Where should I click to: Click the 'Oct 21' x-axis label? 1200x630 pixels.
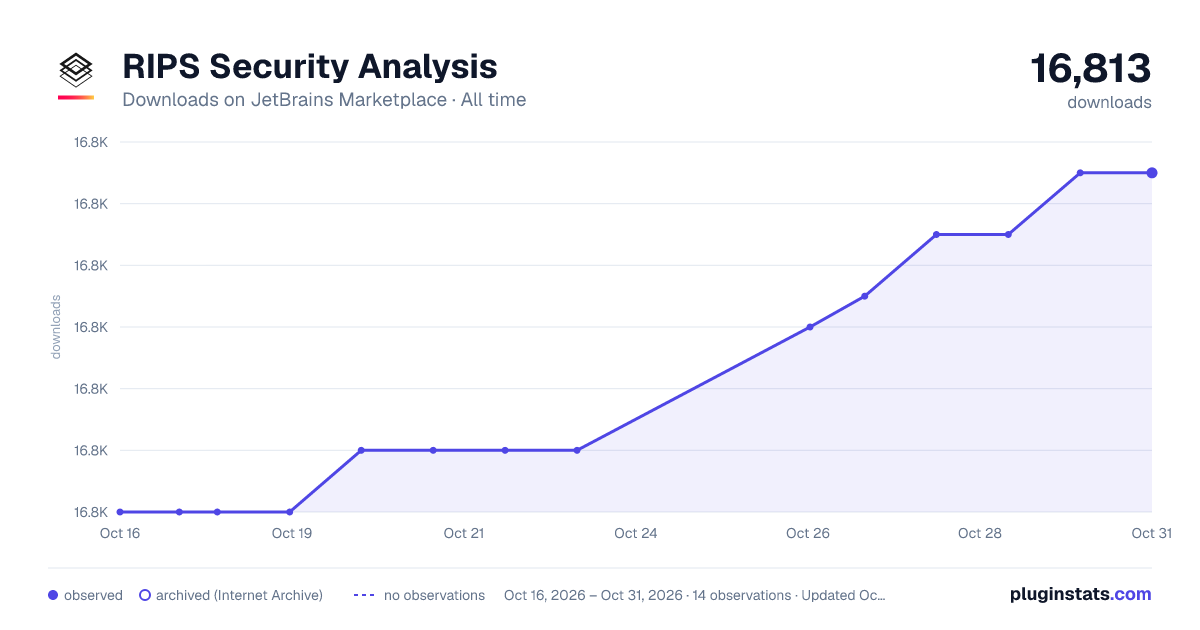(464, 533)
